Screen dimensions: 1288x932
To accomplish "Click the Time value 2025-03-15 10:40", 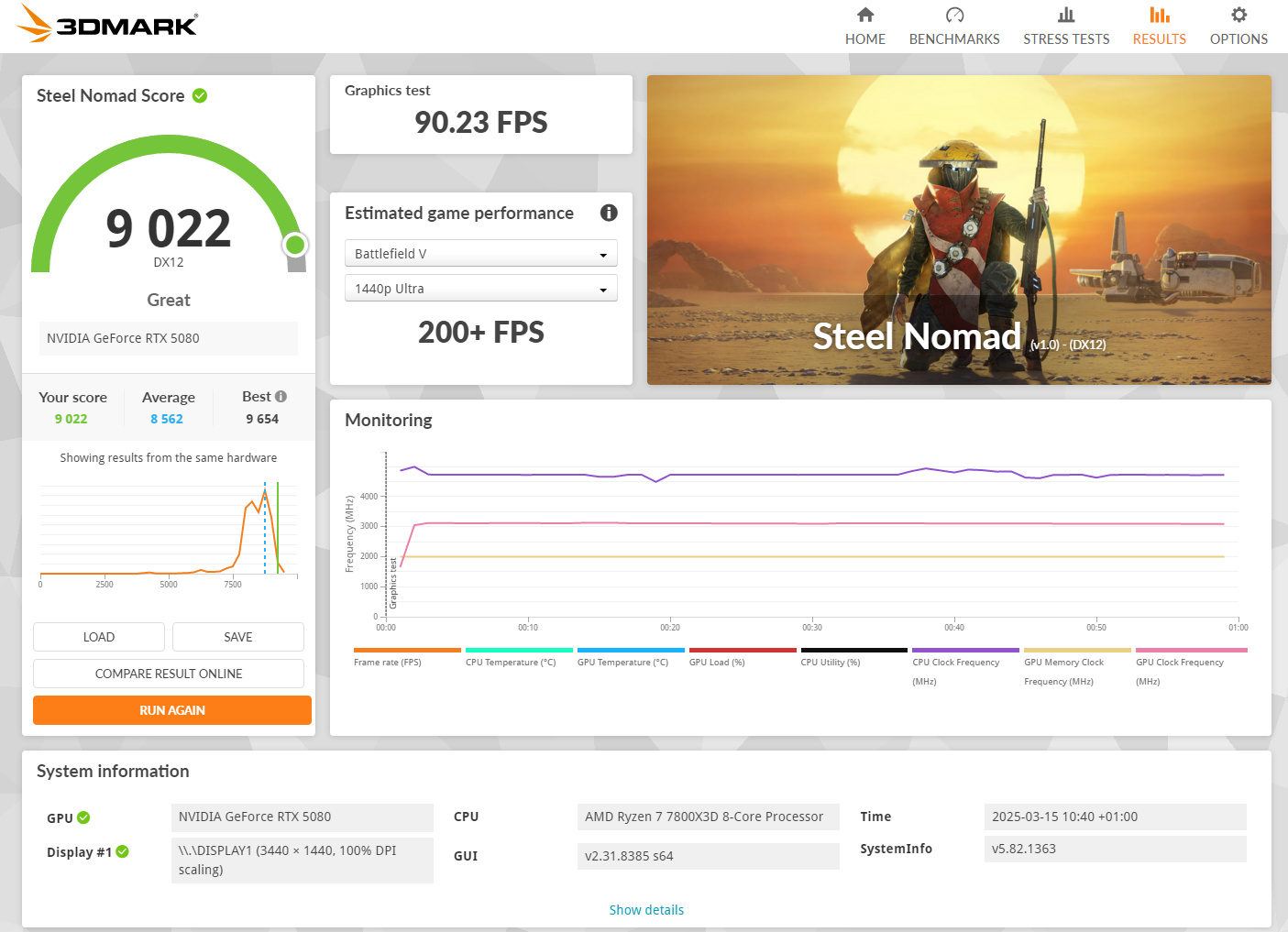I will (1115, 817).
